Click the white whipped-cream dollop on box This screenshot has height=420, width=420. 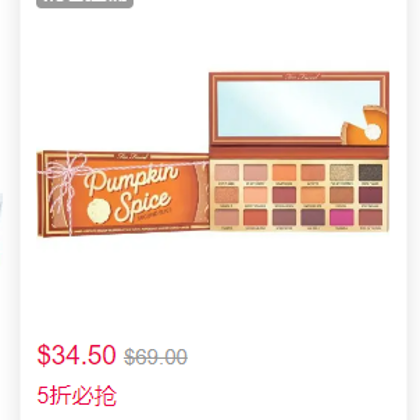pyautogui.click(x=98, y=209)
